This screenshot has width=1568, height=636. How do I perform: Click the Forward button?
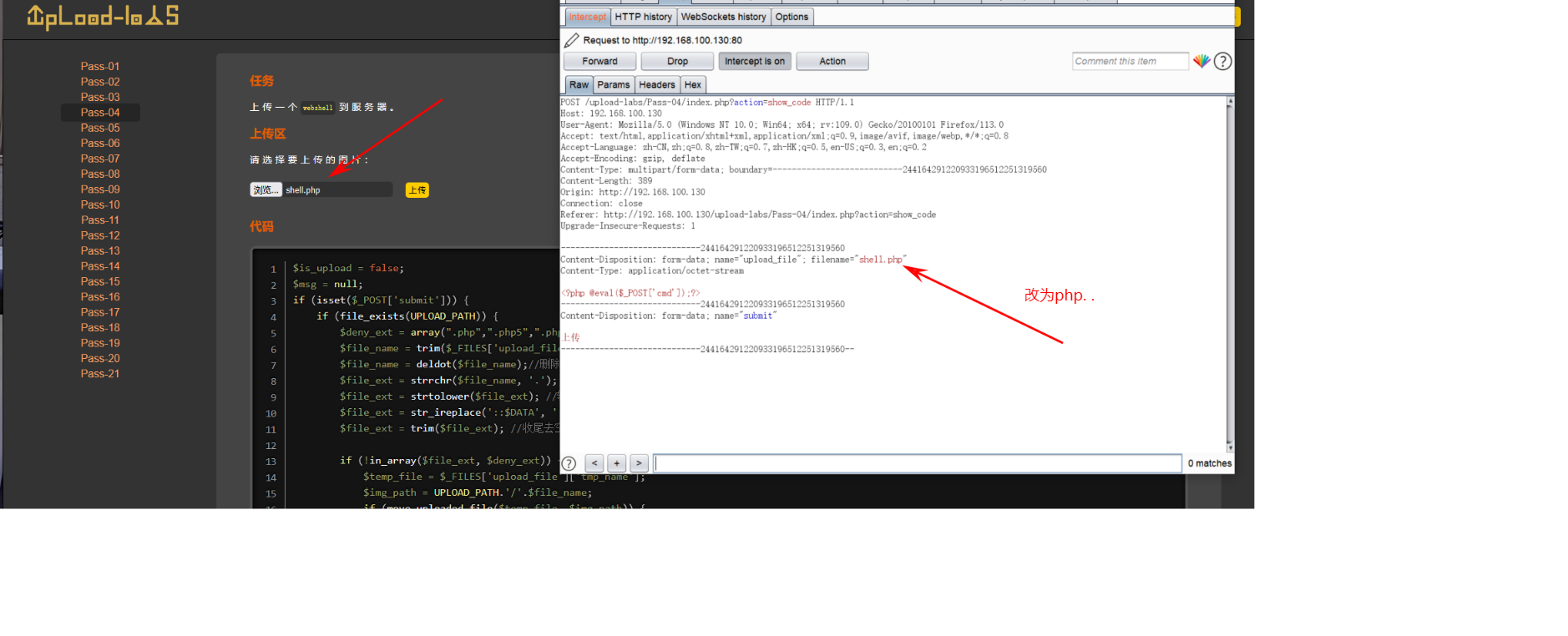pos(599,61)
